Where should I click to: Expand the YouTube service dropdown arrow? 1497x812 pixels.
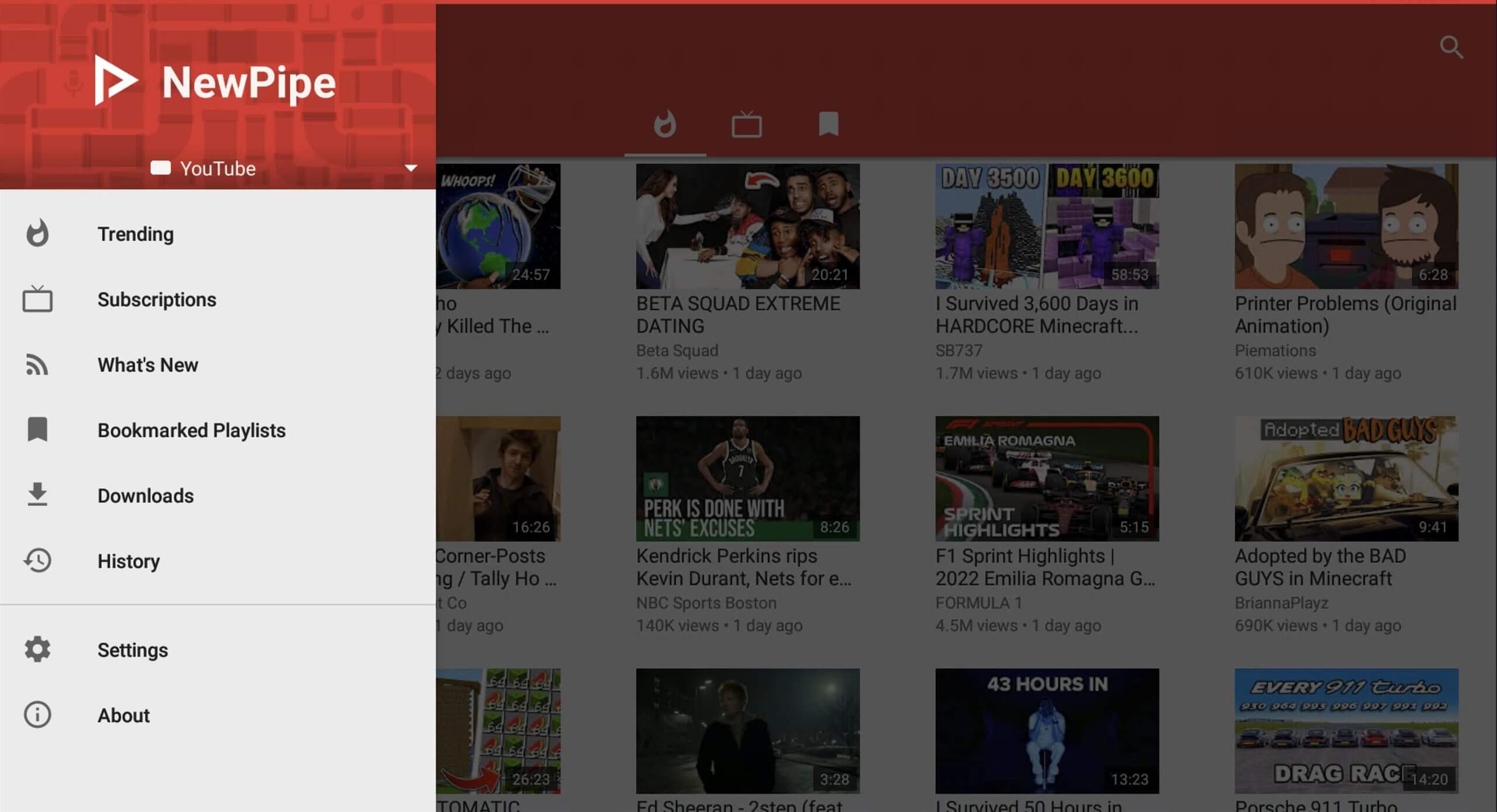point(411,168)
